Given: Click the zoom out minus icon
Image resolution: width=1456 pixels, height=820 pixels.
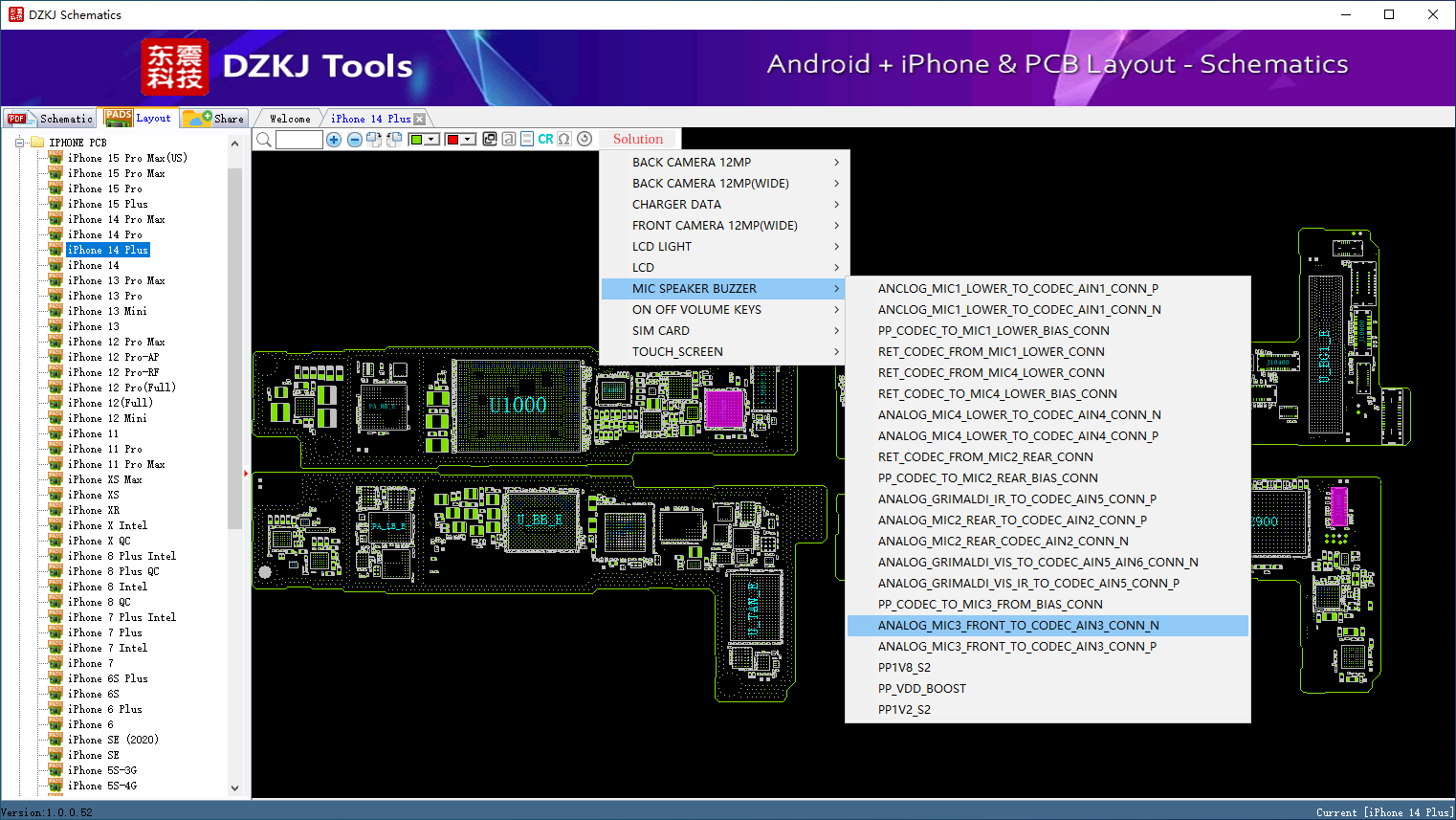Looking at the screenshot, I should pyautogui.click(x=354, y=140).
